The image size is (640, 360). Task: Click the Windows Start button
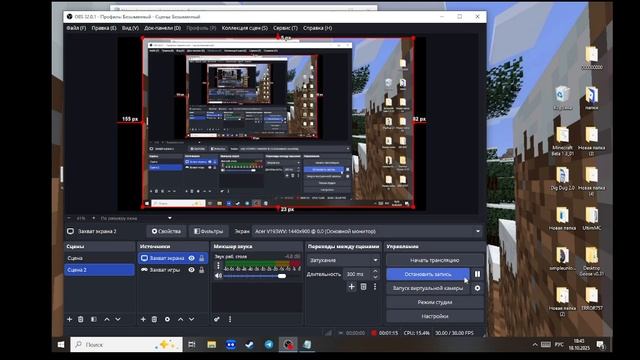(61, 344)
